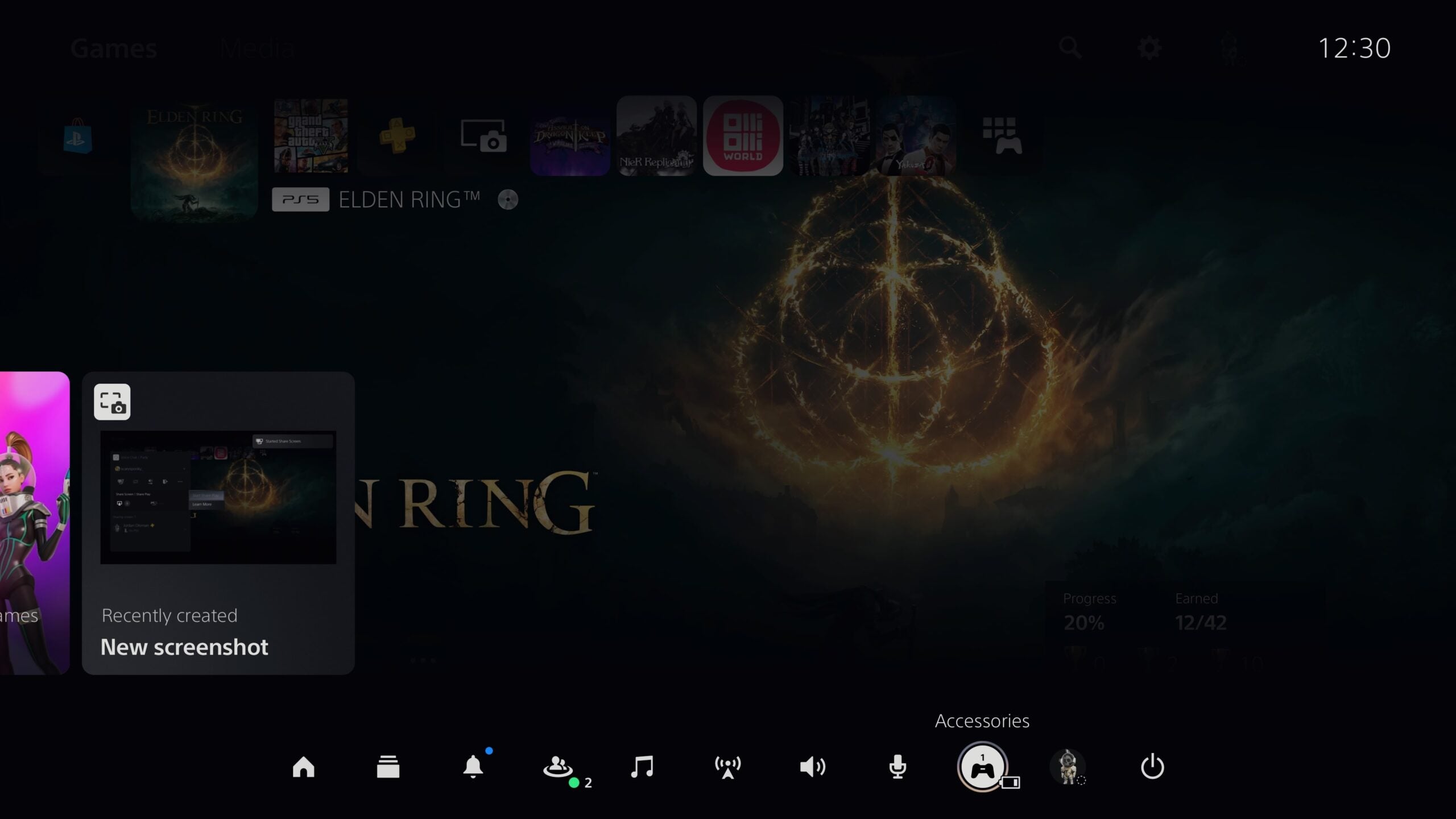Select the Yakuza 0 tile
Screen dimensions: 1456x819
click(916, 136)
